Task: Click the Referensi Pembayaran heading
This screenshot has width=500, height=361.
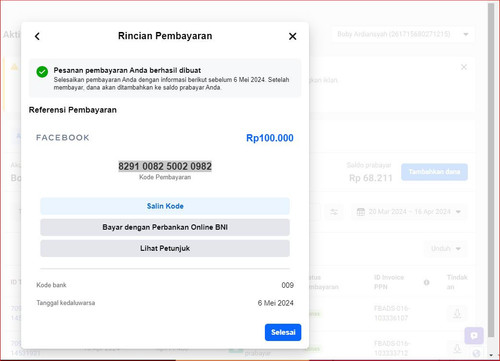Action: [x=73, y=110]
